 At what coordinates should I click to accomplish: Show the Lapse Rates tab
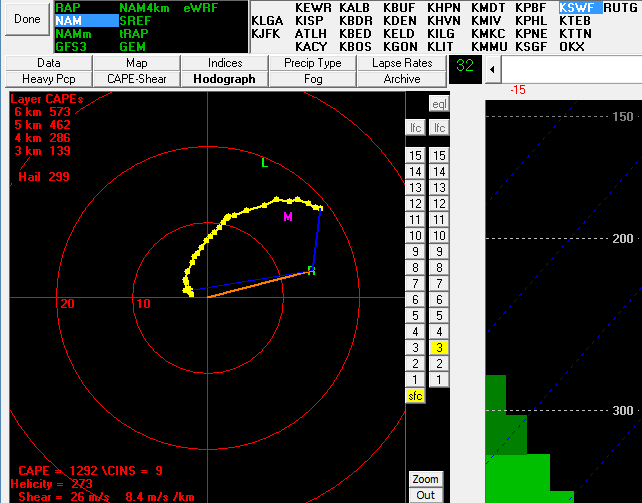point(401,63)
